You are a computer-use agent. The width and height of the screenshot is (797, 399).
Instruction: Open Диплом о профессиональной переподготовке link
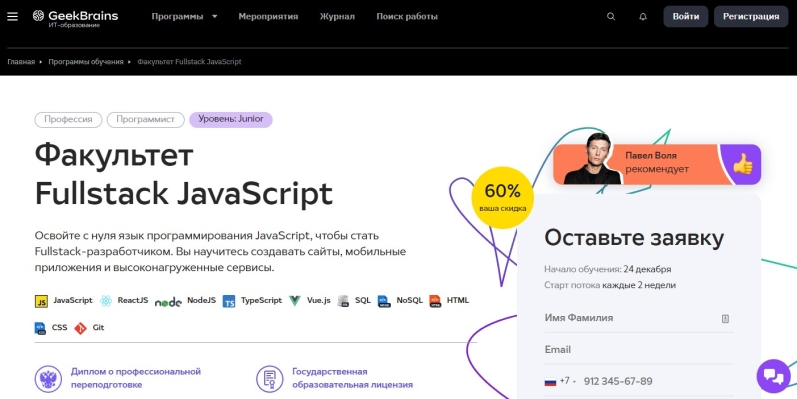coord(136,378)
